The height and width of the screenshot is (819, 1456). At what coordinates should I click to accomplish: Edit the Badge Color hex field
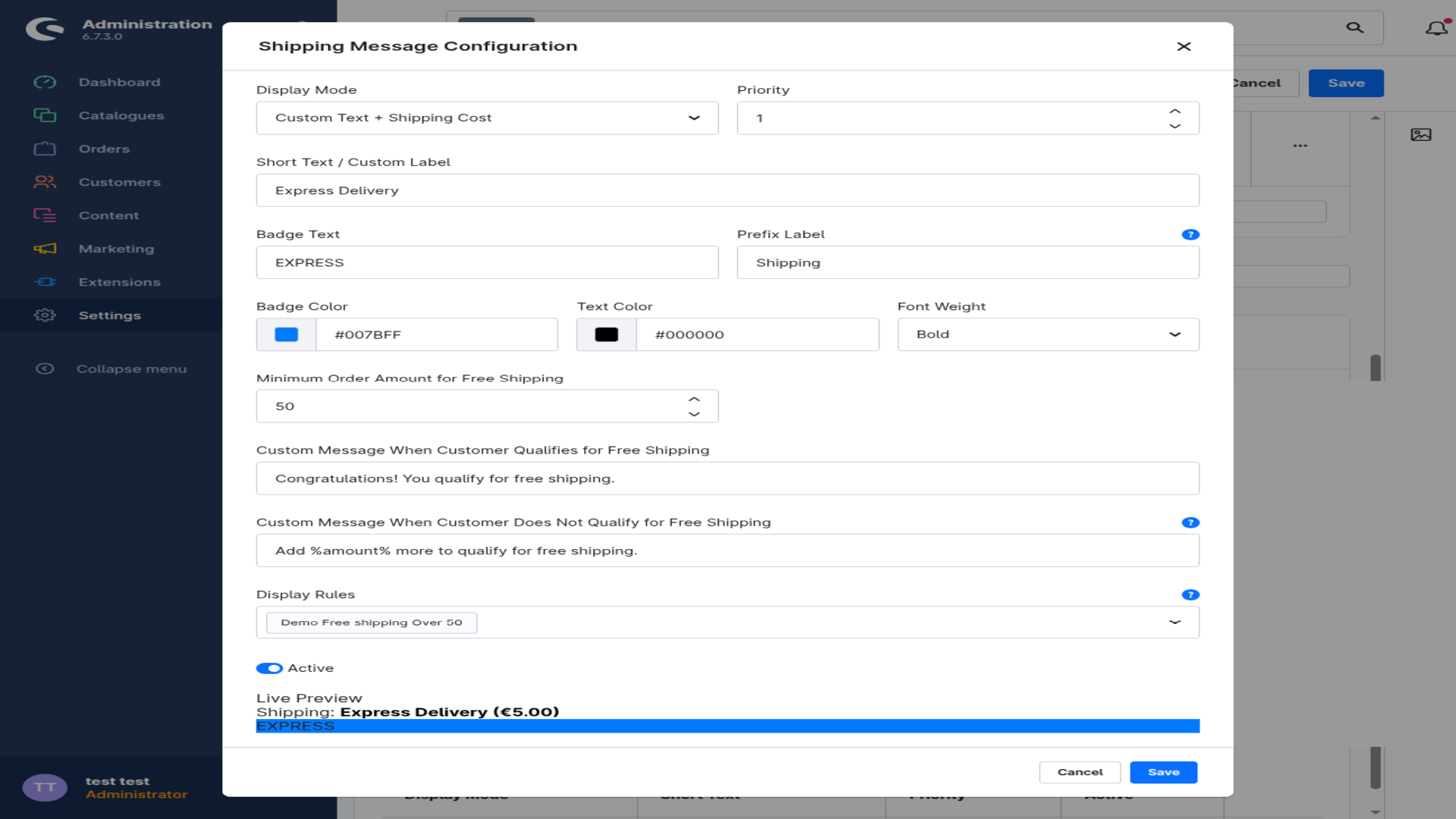click(437, 334)
